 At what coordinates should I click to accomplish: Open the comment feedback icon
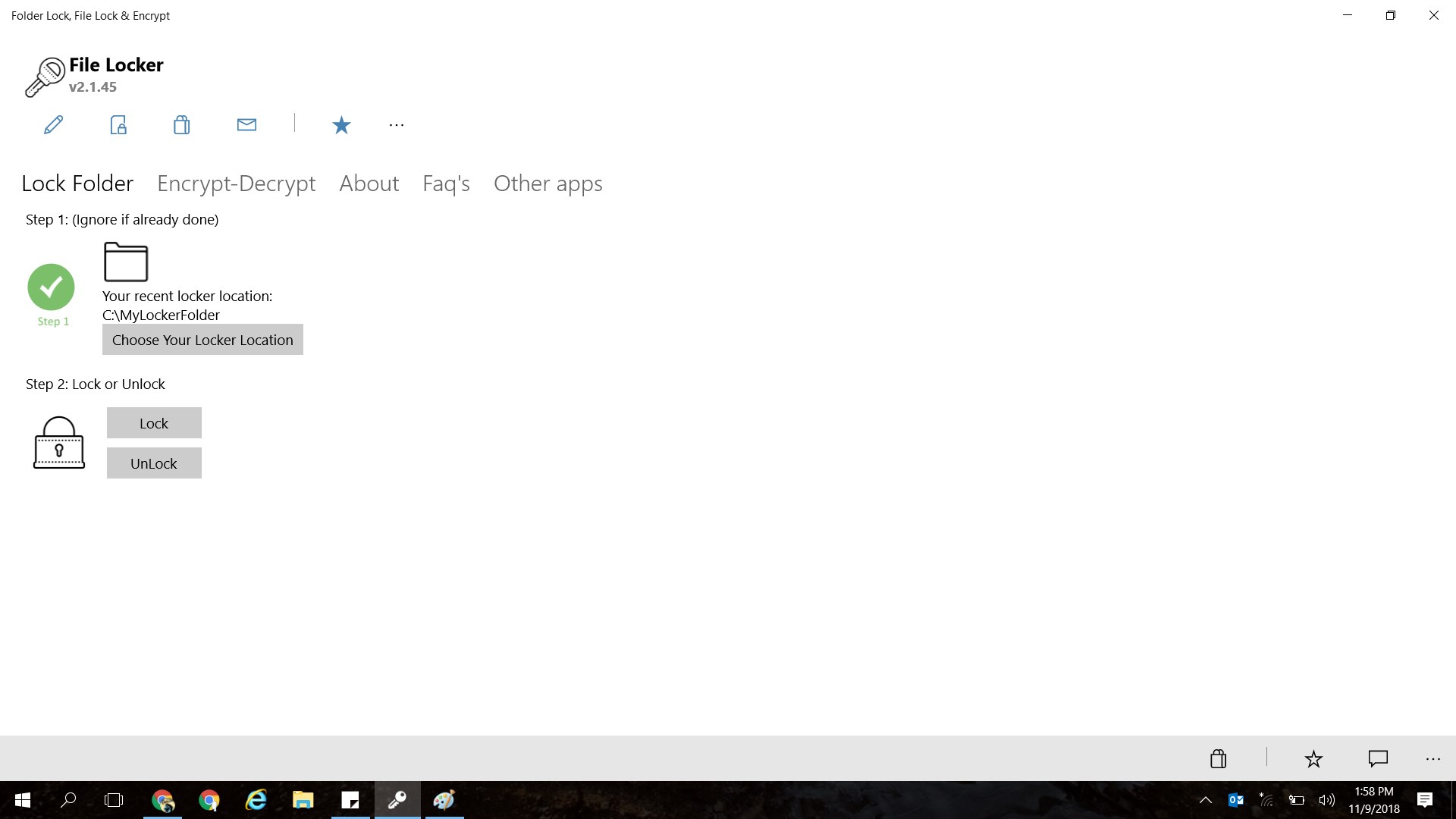coord(1378,758)
